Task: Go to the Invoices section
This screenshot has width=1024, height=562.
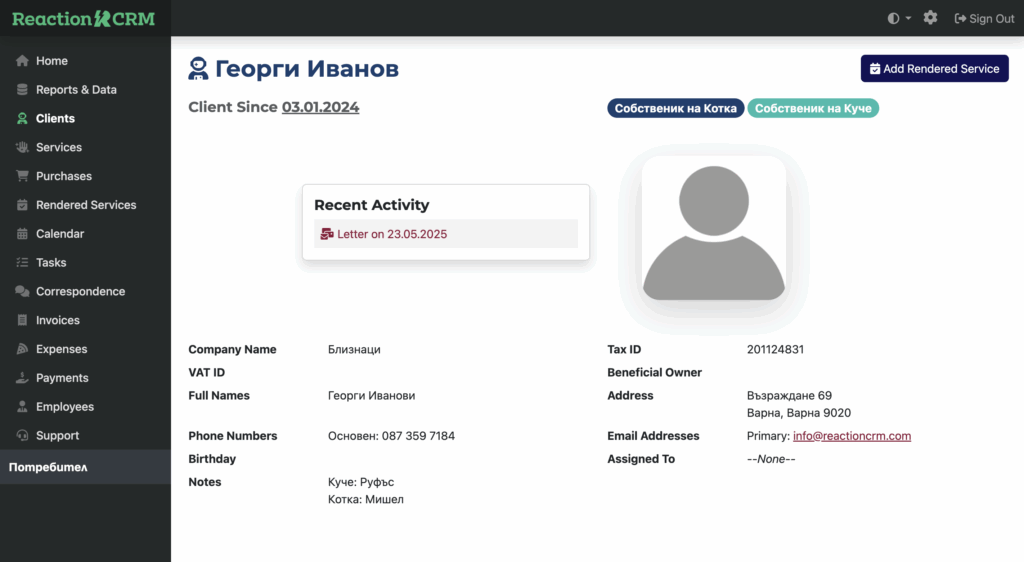Action: coord(57,321)
